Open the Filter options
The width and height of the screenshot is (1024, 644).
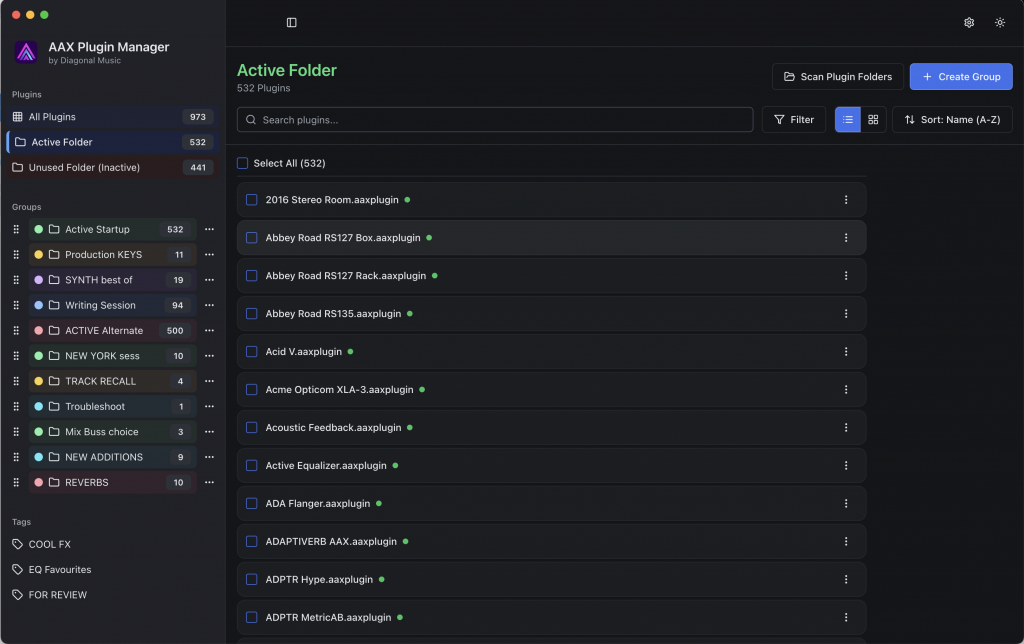pyautogui.click(x=793, y=120)
